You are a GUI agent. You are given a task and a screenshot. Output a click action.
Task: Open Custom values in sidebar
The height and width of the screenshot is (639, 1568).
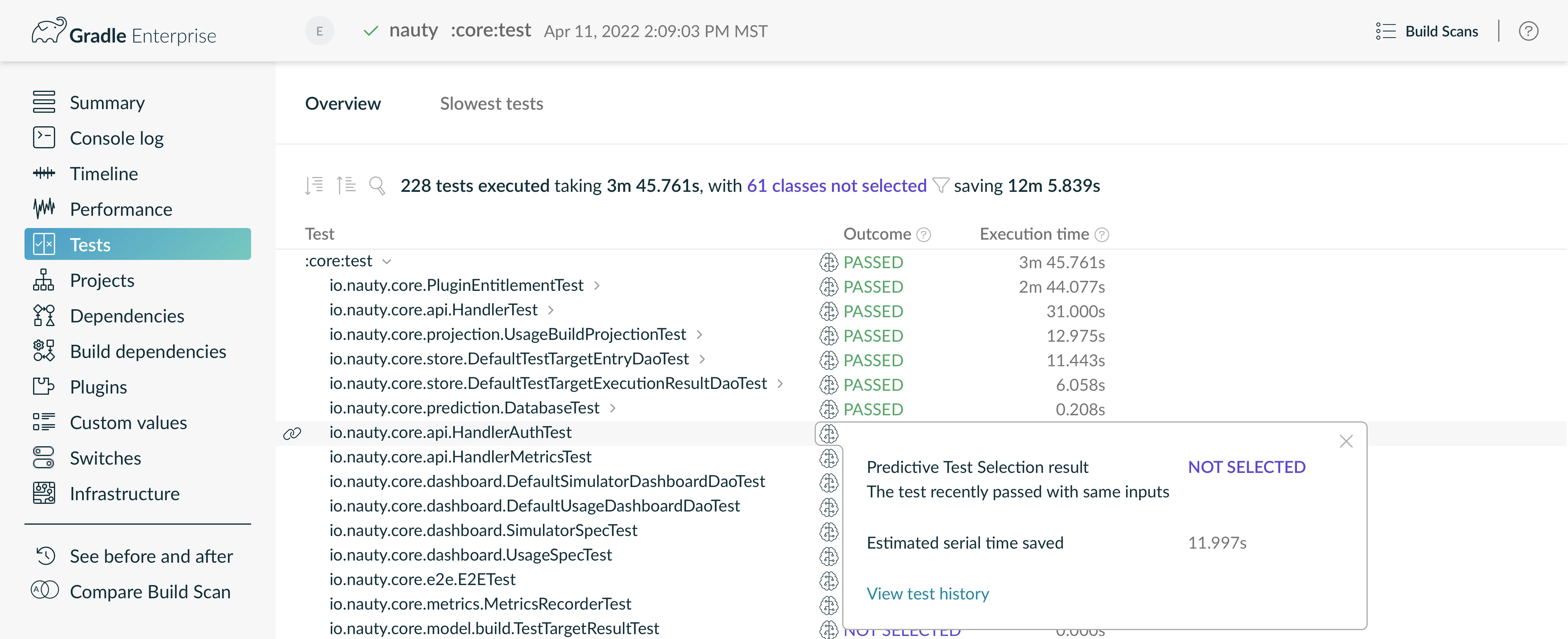click(128, 422)
